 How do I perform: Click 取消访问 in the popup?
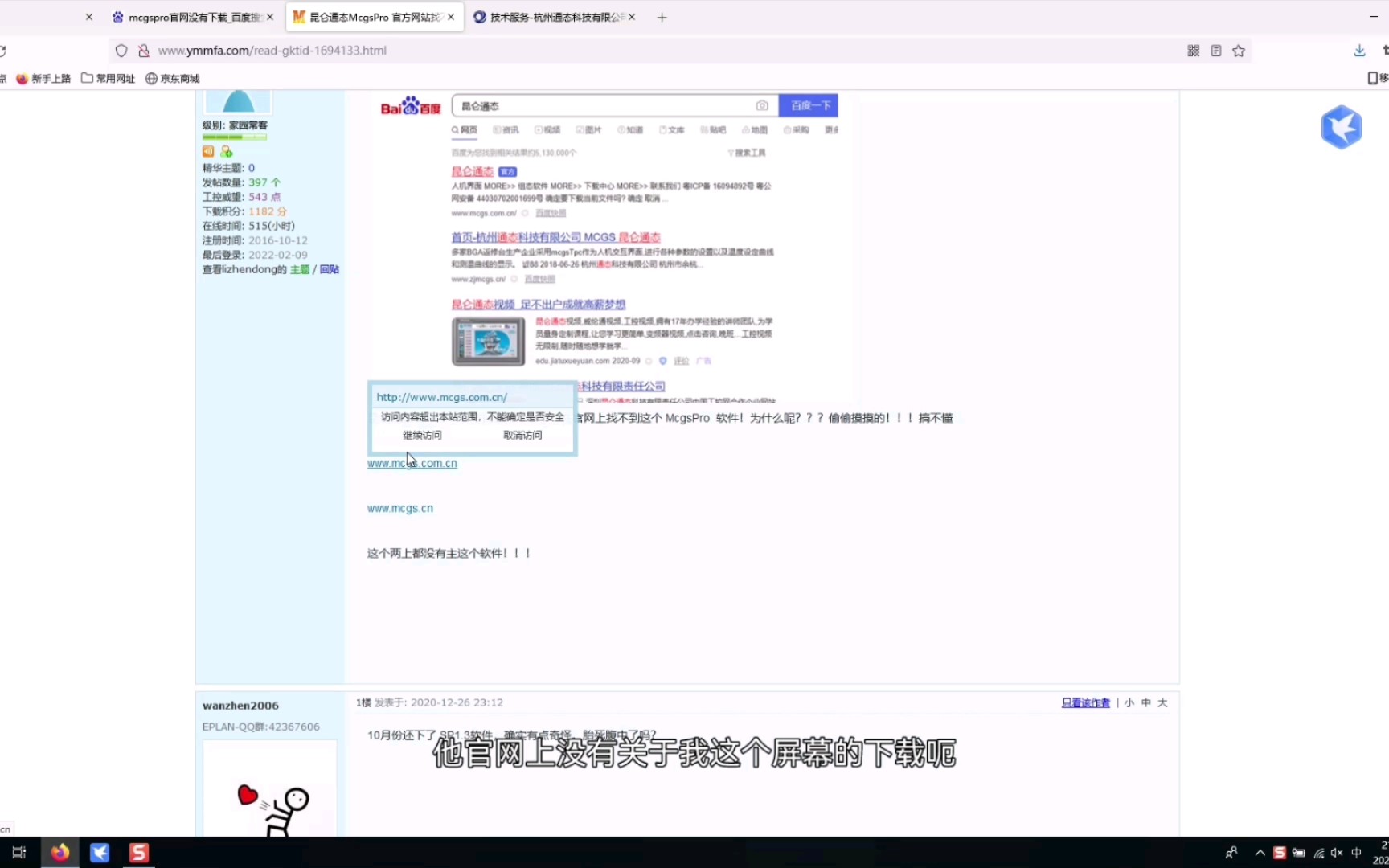pos(522,435)
